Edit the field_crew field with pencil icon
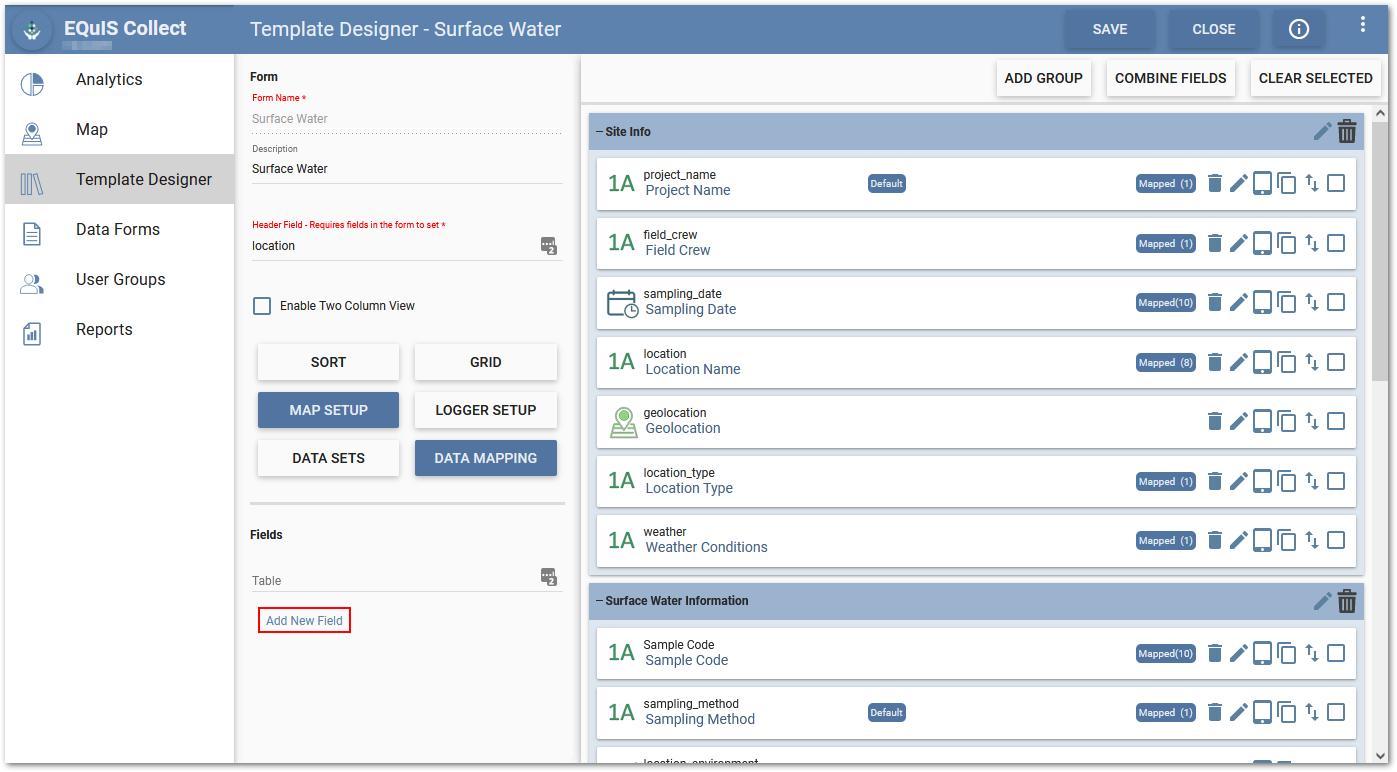 point(1239,243)
